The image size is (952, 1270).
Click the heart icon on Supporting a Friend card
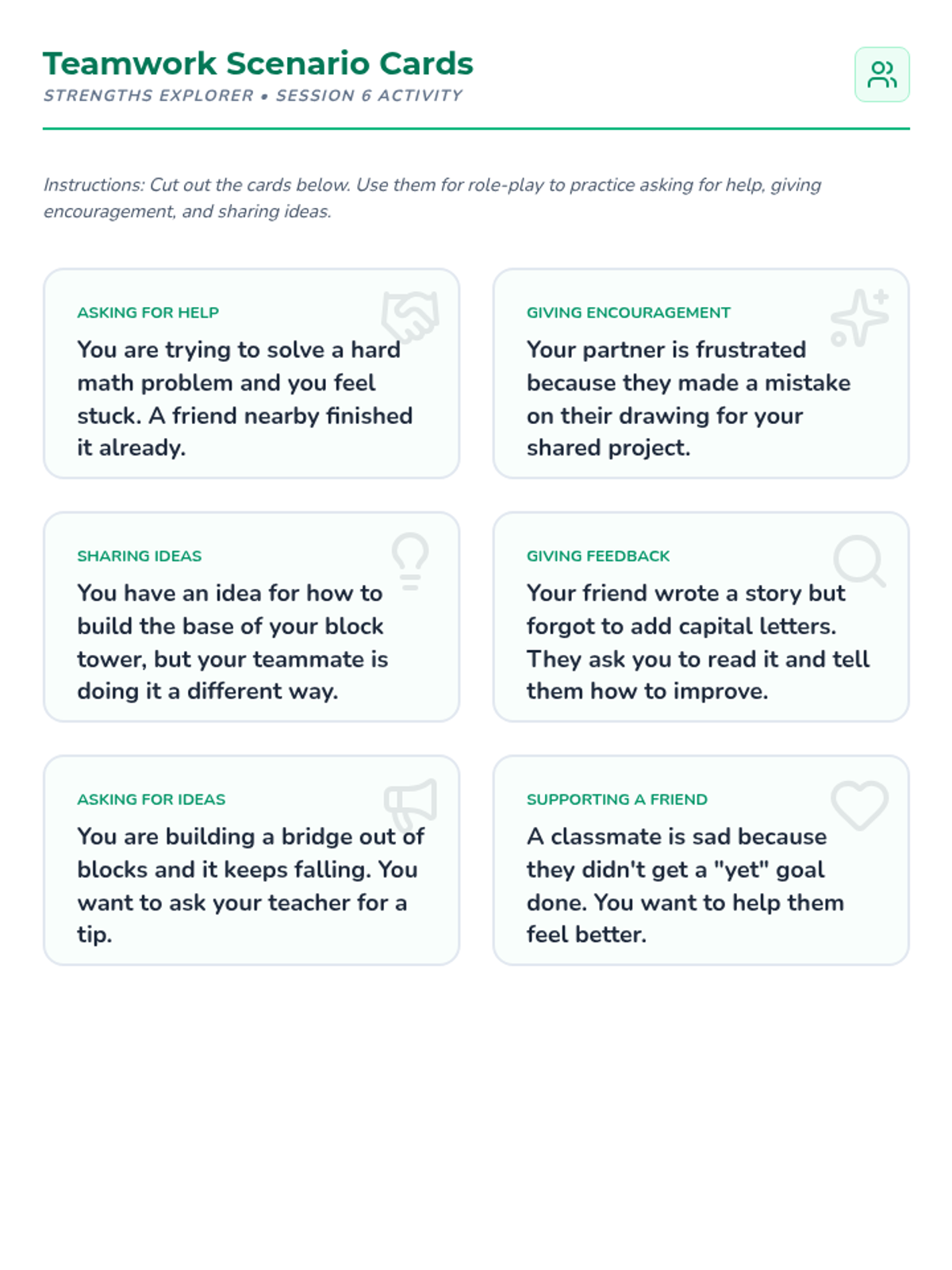[860, 805]
